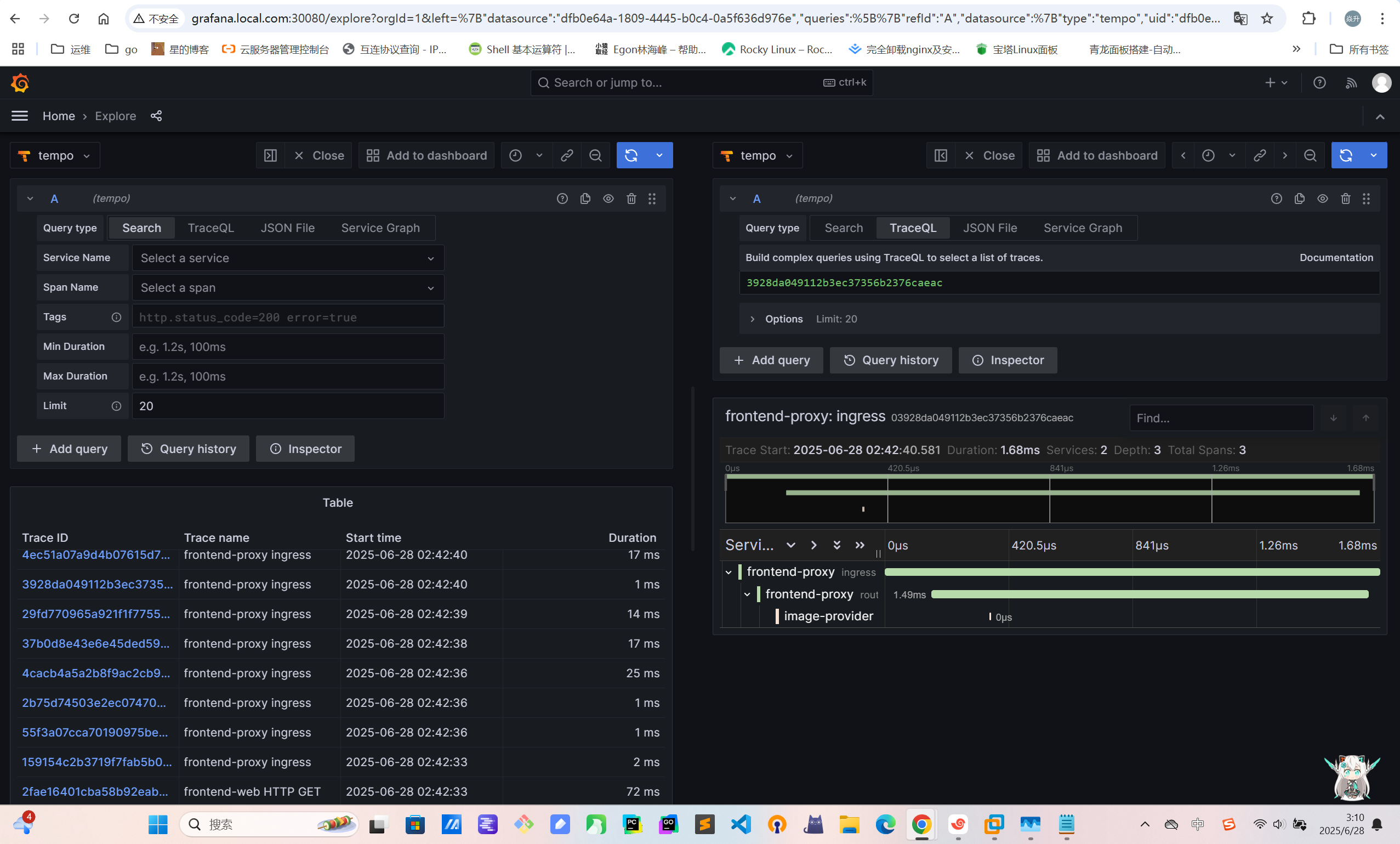Collapse top navigation chevron

1380,116
